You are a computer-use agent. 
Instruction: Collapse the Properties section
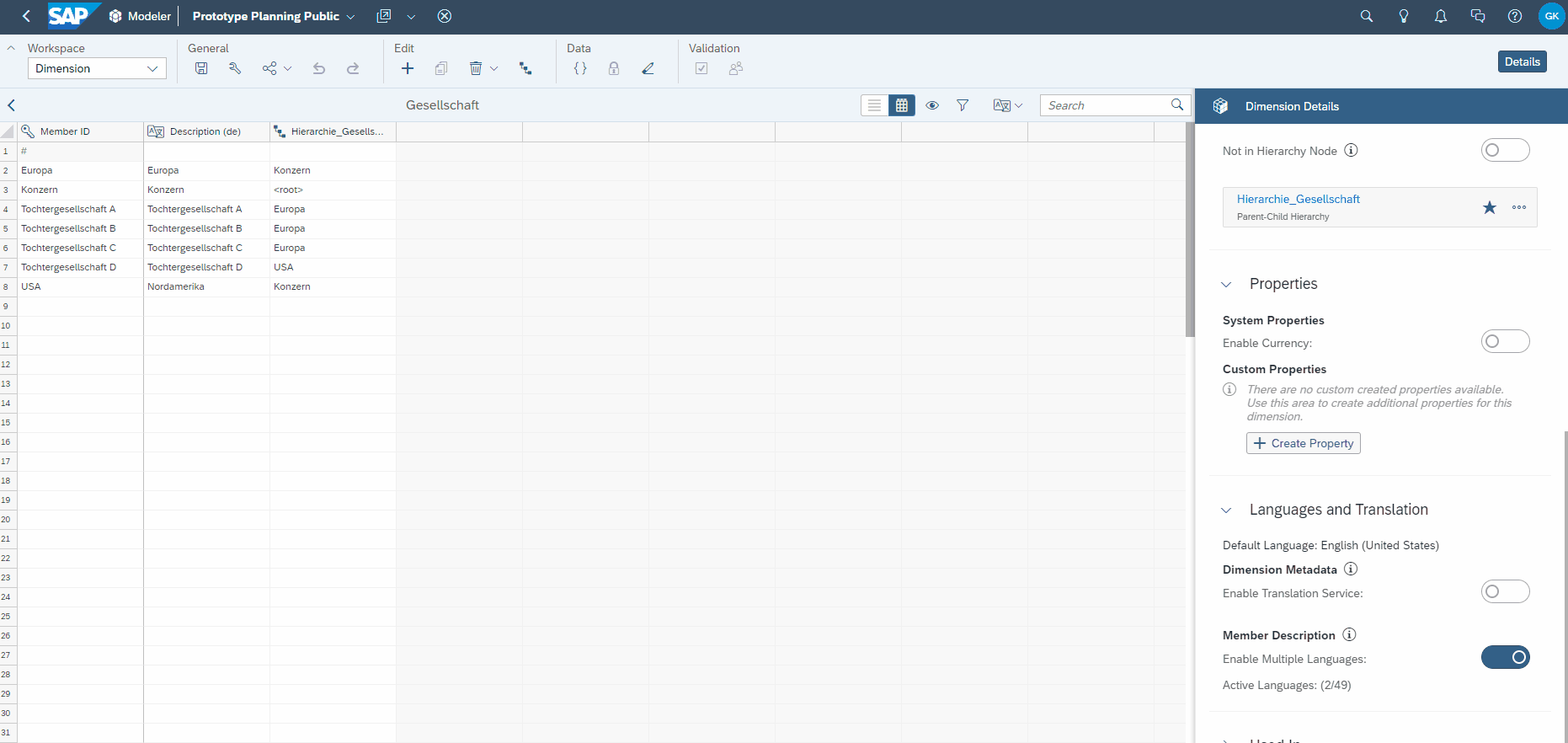(1227, 285)
